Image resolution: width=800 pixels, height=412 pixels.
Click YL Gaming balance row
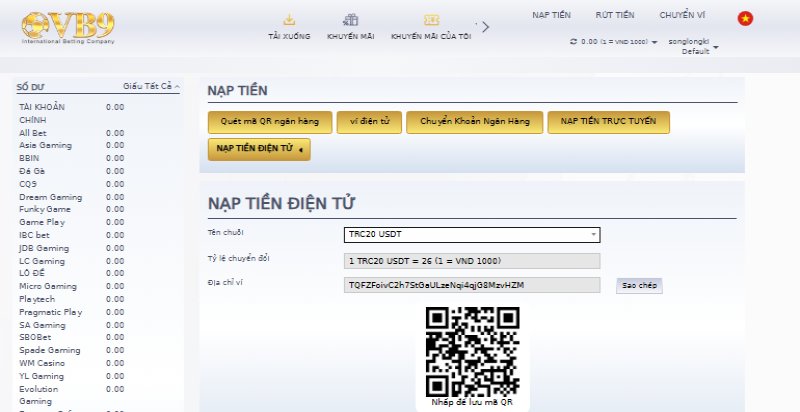pyautogui.click(x=71, y=376)
